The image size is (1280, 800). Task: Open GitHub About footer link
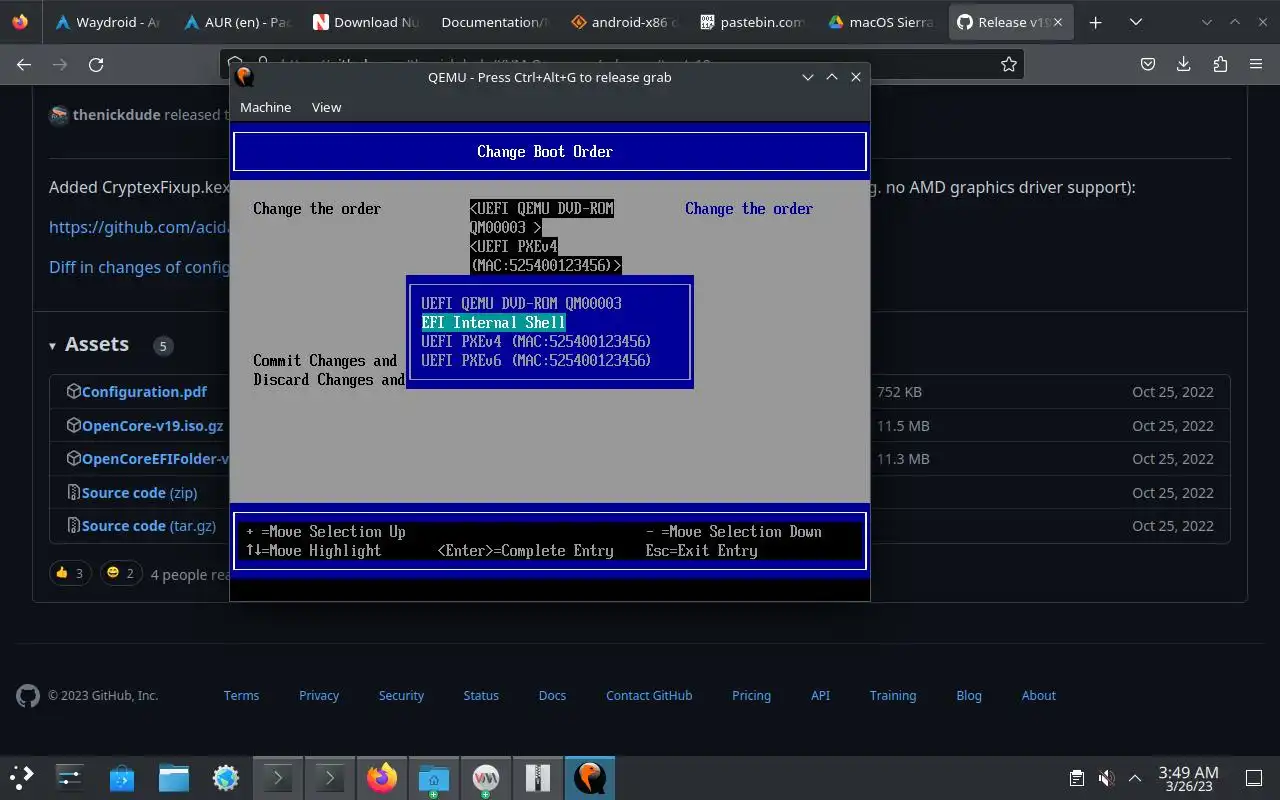click(x=1039, y=695)
